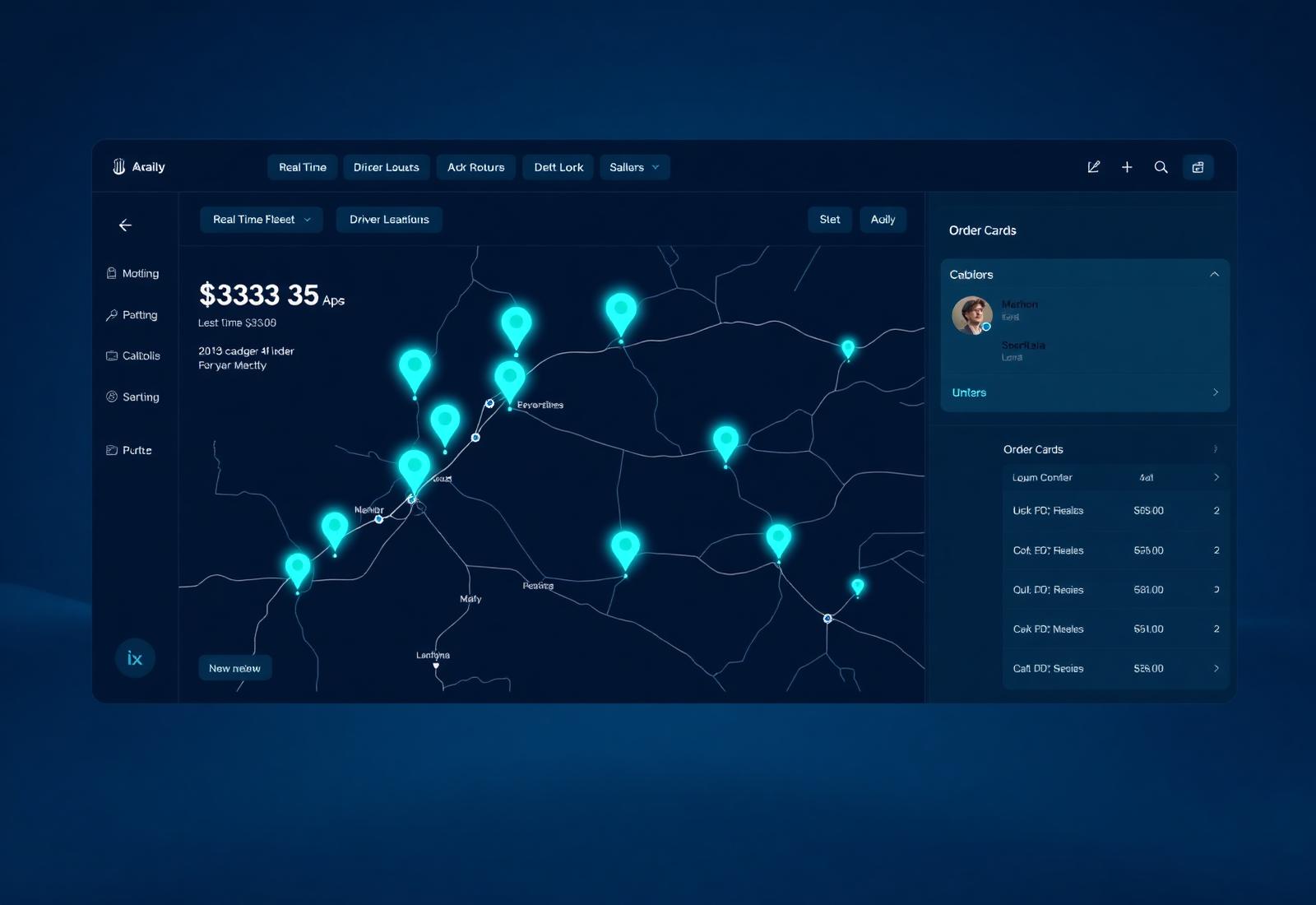Click the Motling sidebar icon
1316x905 pixels.
(112, 273)
